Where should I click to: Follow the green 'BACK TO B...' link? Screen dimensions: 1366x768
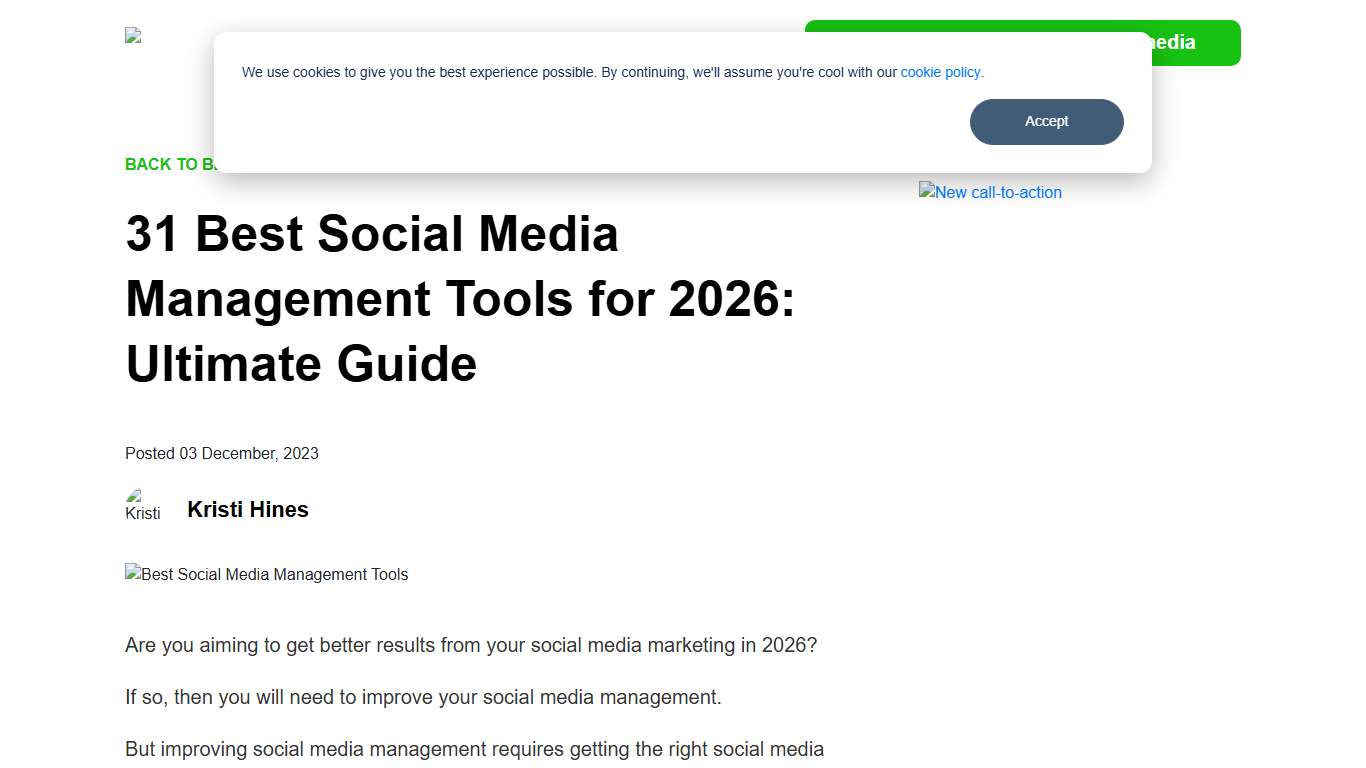coord(172,163)
